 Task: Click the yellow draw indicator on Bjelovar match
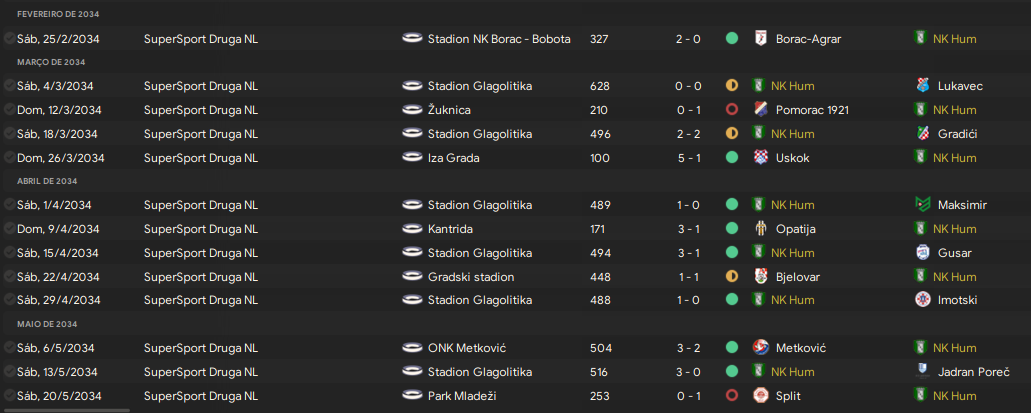[x=731, y=276]
